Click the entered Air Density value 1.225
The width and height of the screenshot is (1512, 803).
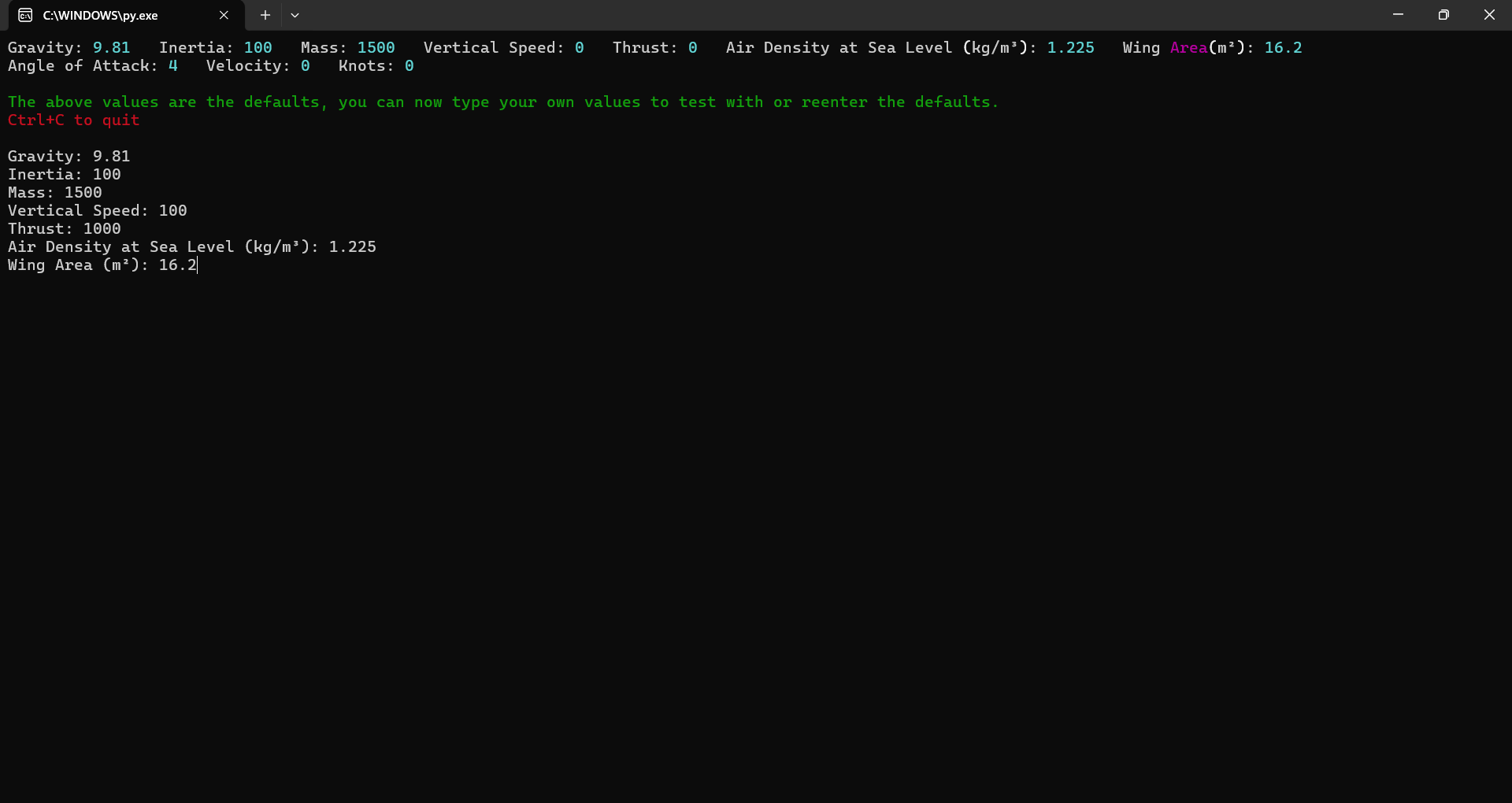(352, 247)
